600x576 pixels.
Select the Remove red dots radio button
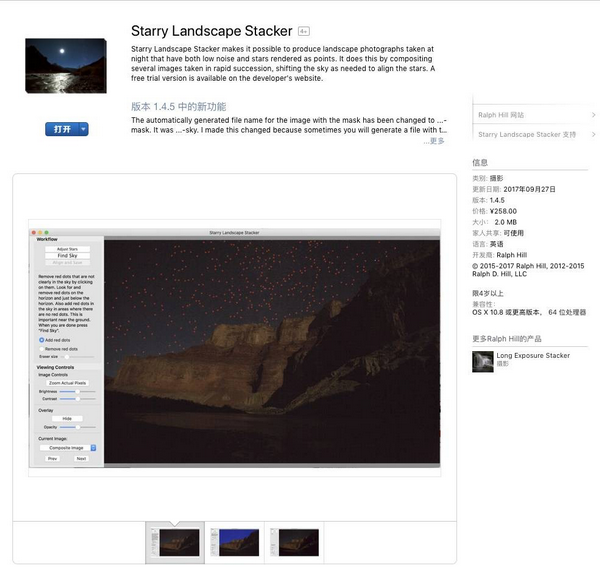41,349
